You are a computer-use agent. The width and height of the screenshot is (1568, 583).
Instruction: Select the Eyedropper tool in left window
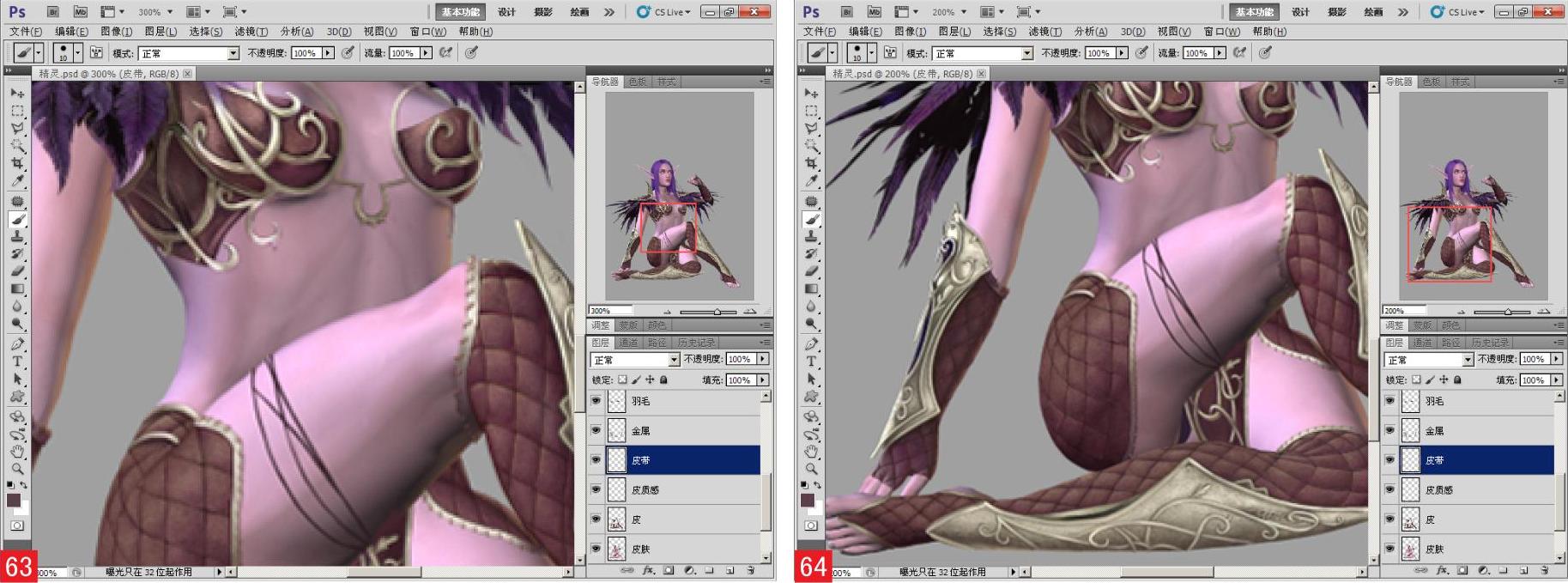pyautogui.click(x=17, y=181)
